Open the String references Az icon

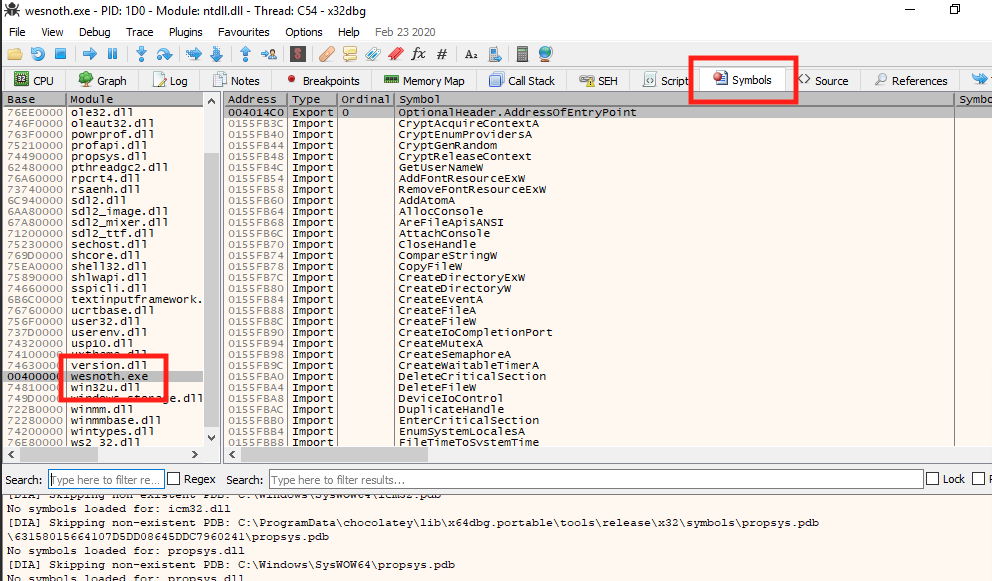(x=471, y=54)
